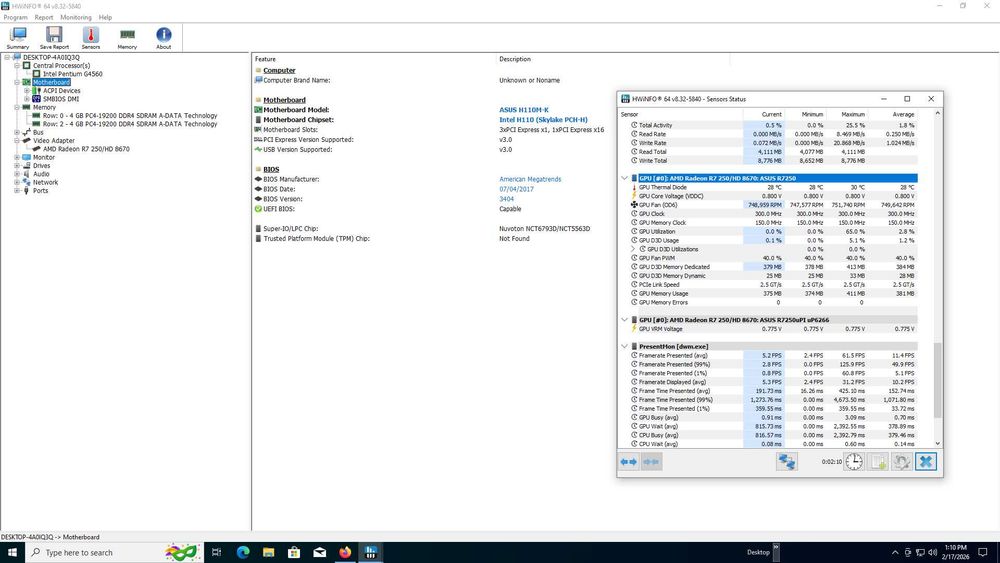Select AMD Radeon R7 250/HD 8670 tree item

click(x=86, y=149)
